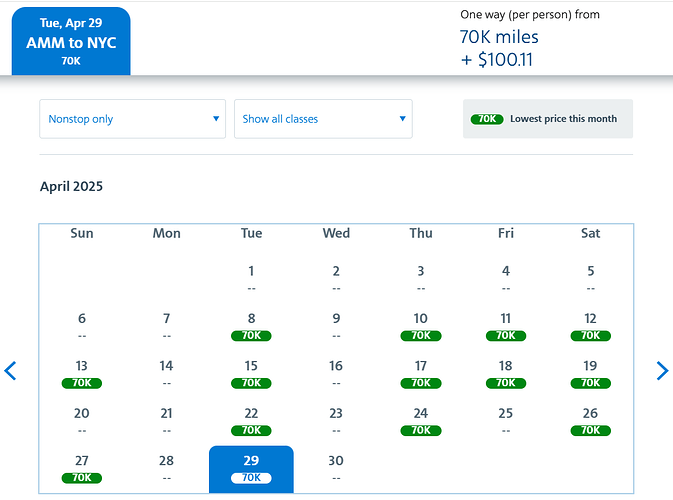Go to previous month with left arrow
The height and width of the screenshot is (500, 673).
(11, 371)
